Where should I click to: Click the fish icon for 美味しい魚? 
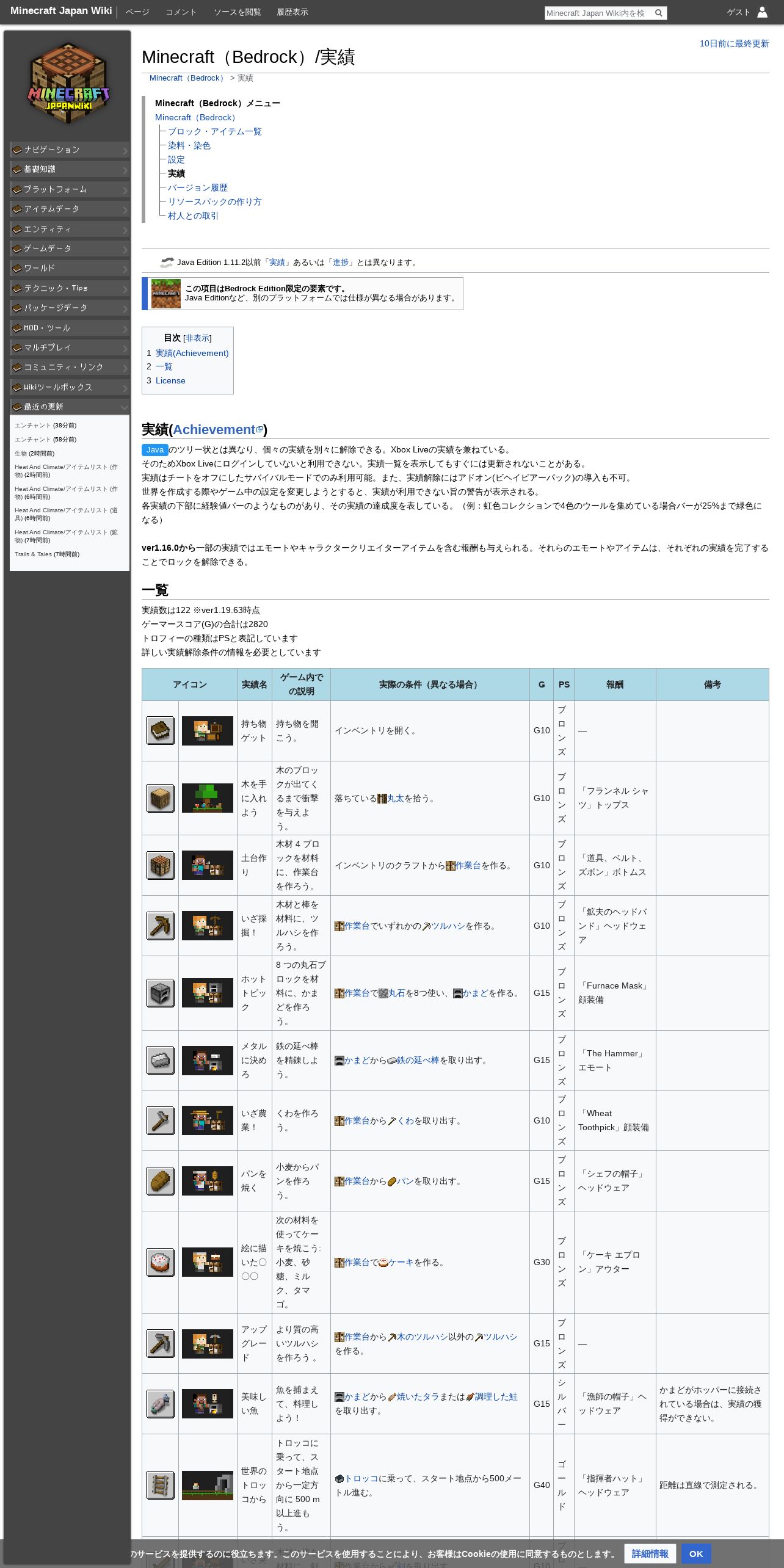(160, 1404)
